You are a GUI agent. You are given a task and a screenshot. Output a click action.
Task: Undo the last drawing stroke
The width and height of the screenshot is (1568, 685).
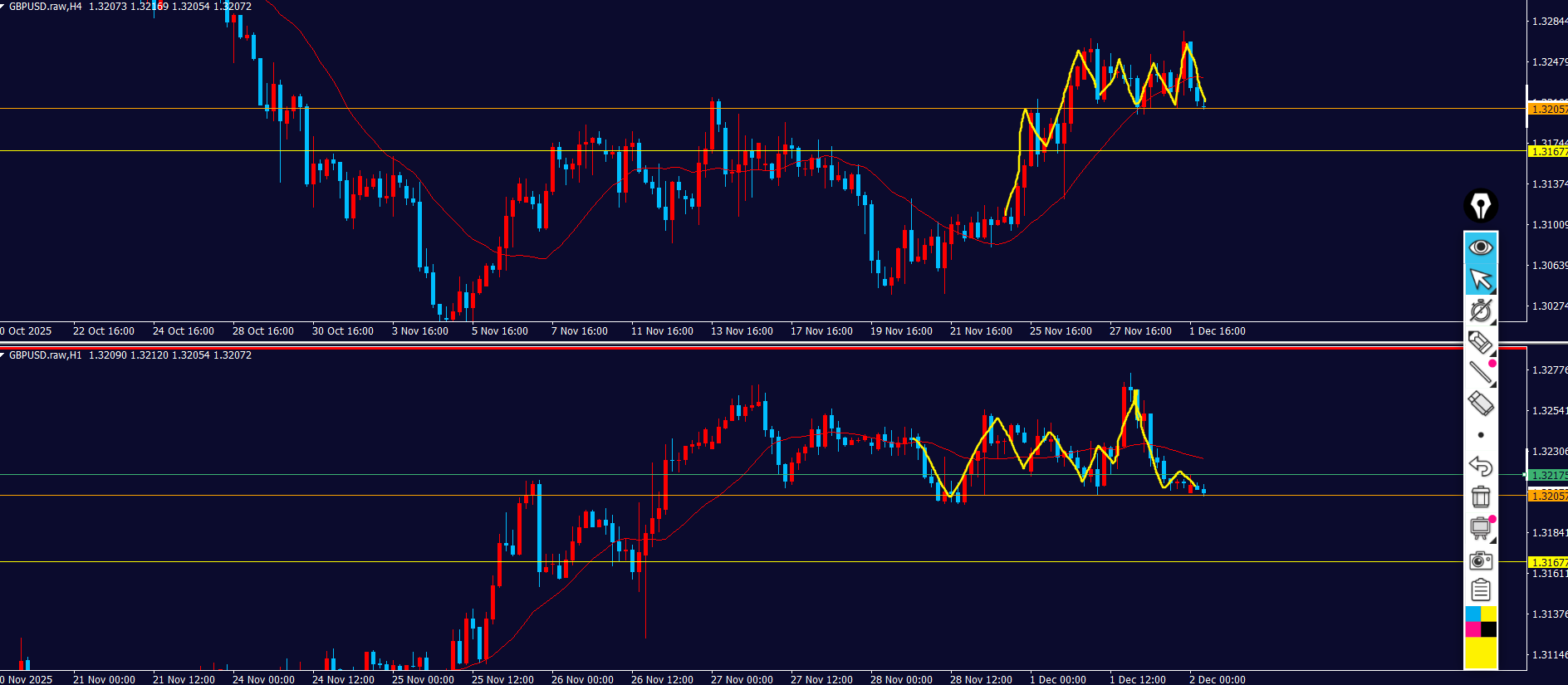[x=1480, y=466]
